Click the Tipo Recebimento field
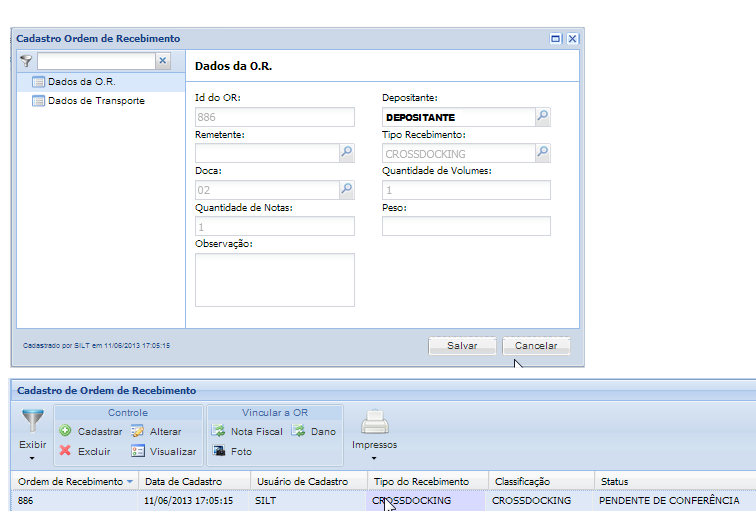The width and height of the screenshot is (756, 523). coord(459,153)
